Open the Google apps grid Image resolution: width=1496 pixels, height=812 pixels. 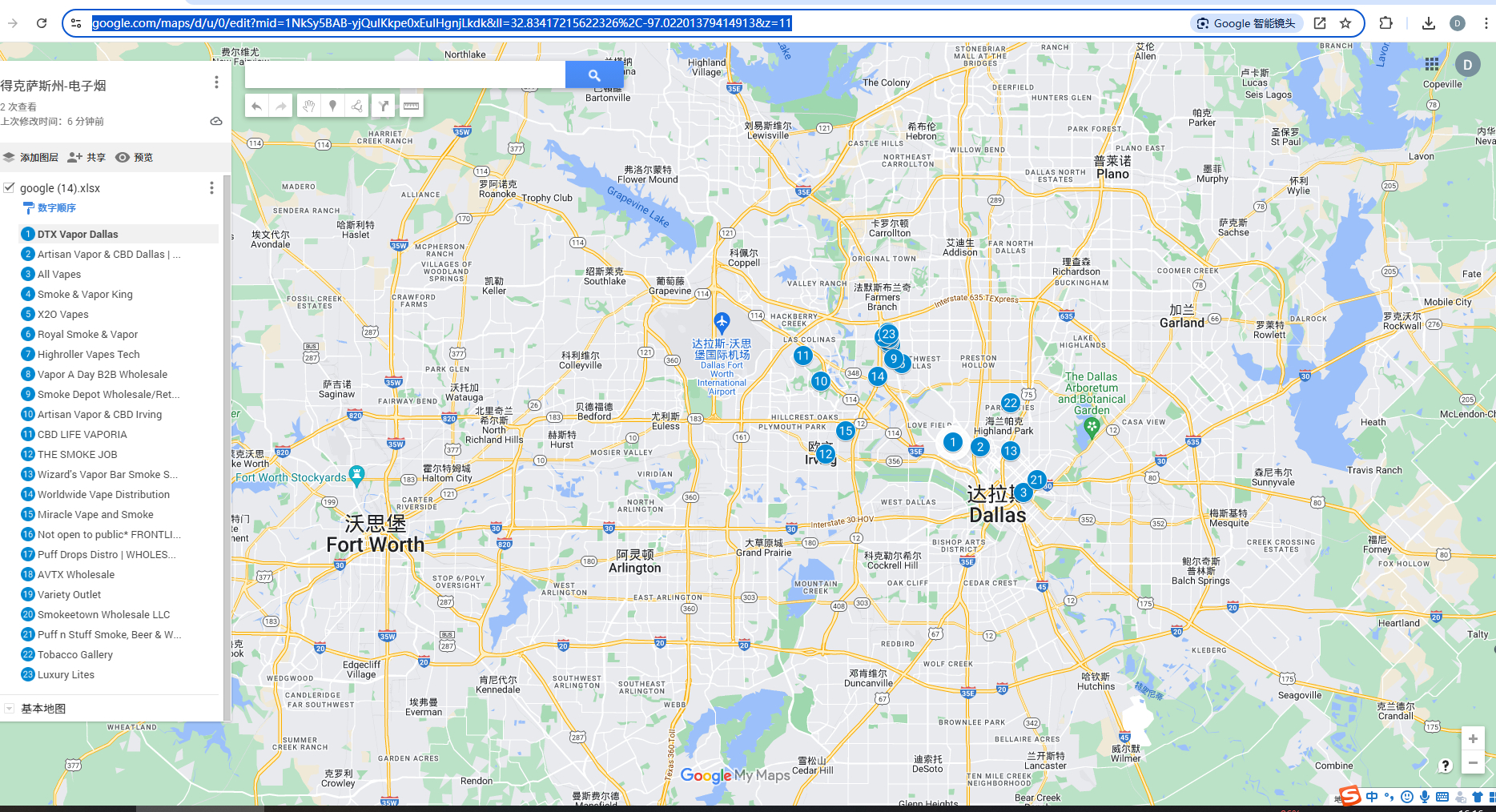(1432, 64)
